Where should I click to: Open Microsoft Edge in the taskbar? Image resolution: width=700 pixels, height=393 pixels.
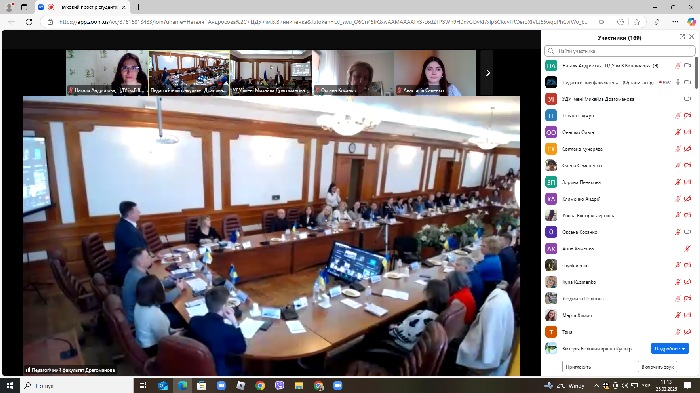coord(182,385)
